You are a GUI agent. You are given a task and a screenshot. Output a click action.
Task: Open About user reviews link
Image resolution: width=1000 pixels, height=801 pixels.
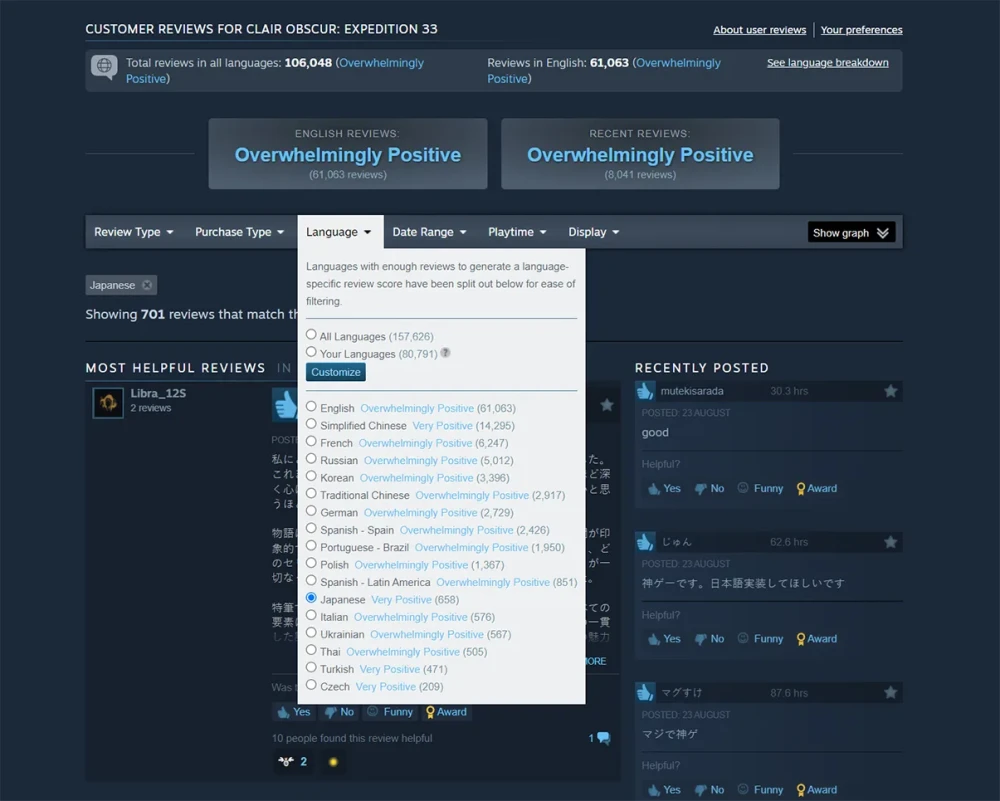pos(760,30)
